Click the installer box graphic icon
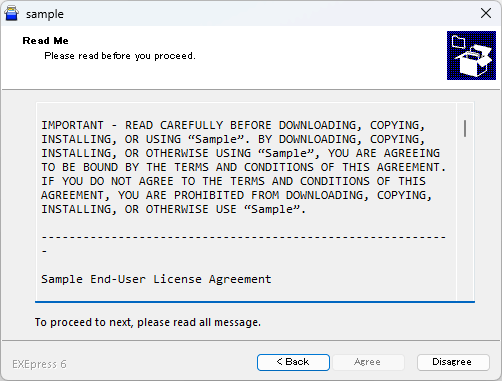502x381 pixels. pos(471,56)
